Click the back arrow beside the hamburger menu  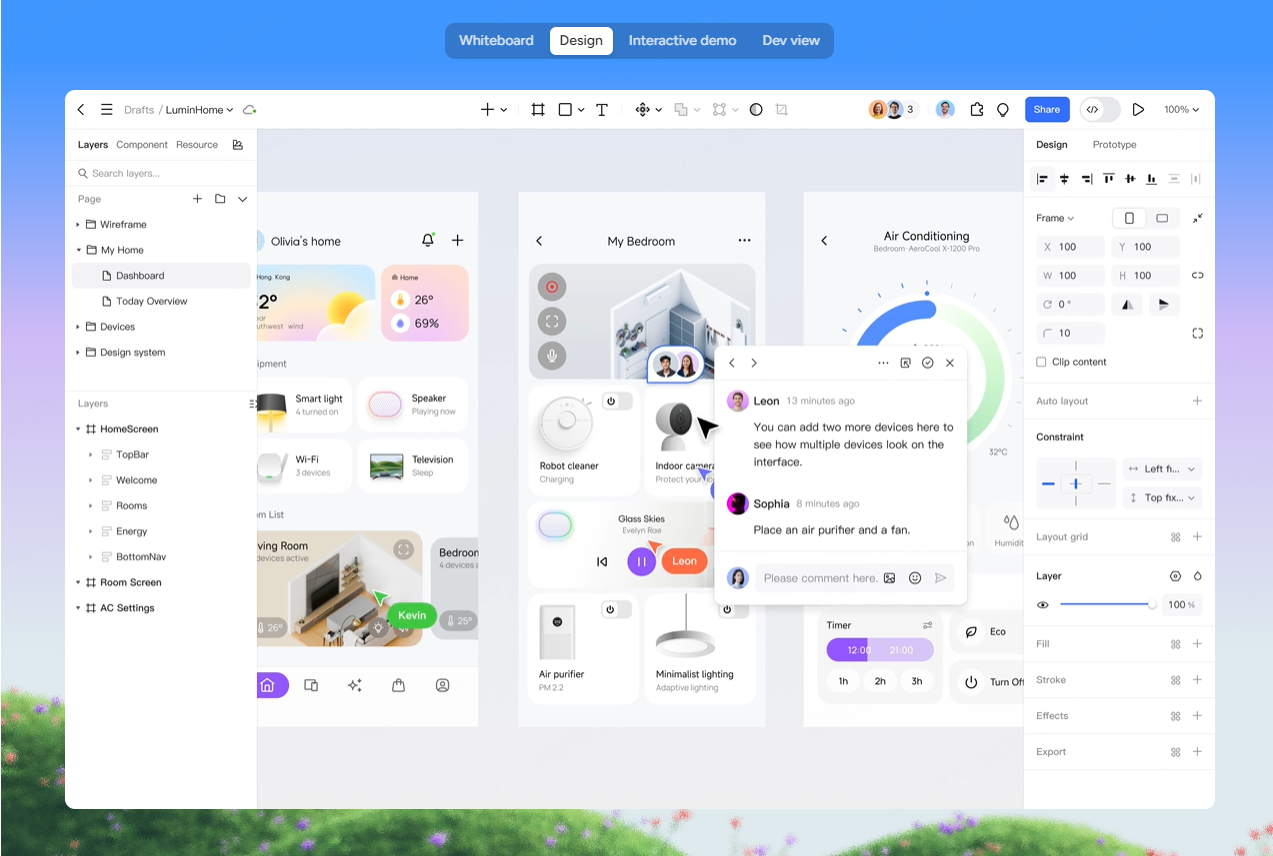[81, 110]
